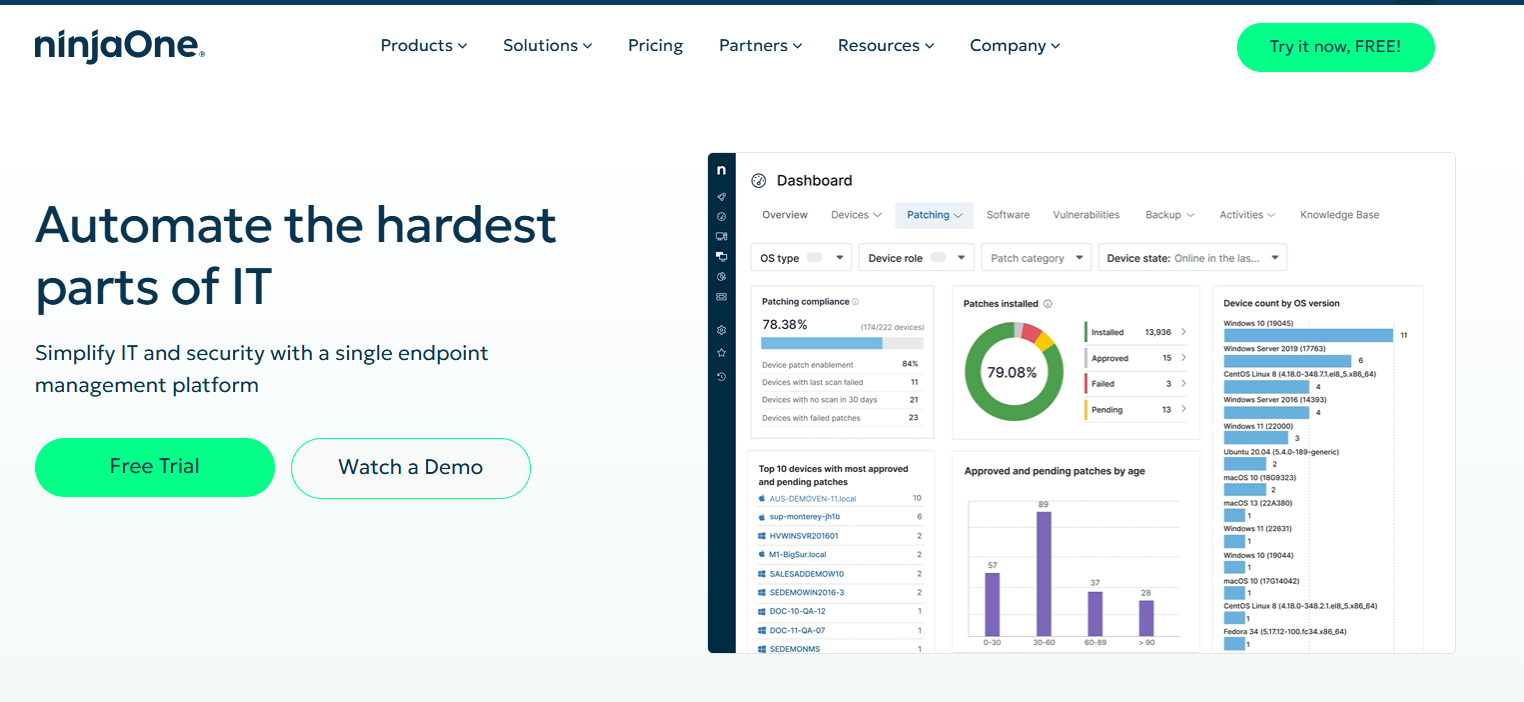Viewport: 1524px width, 702px height.
Task: Switch to the Overview tab
Action: click(x=785, y=215)
